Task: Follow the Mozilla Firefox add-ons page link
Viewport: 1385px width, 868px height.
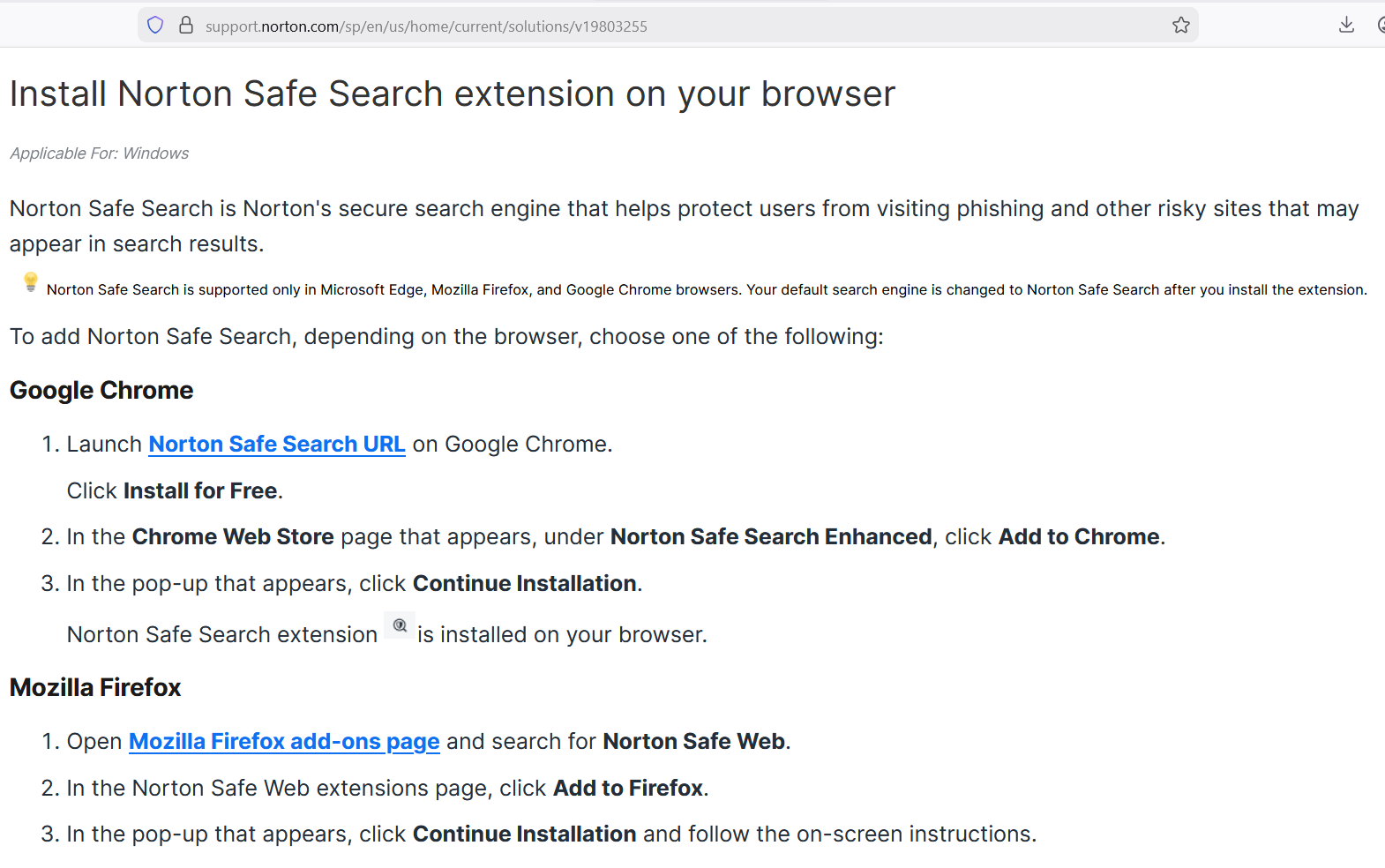Action: (284, 741)
